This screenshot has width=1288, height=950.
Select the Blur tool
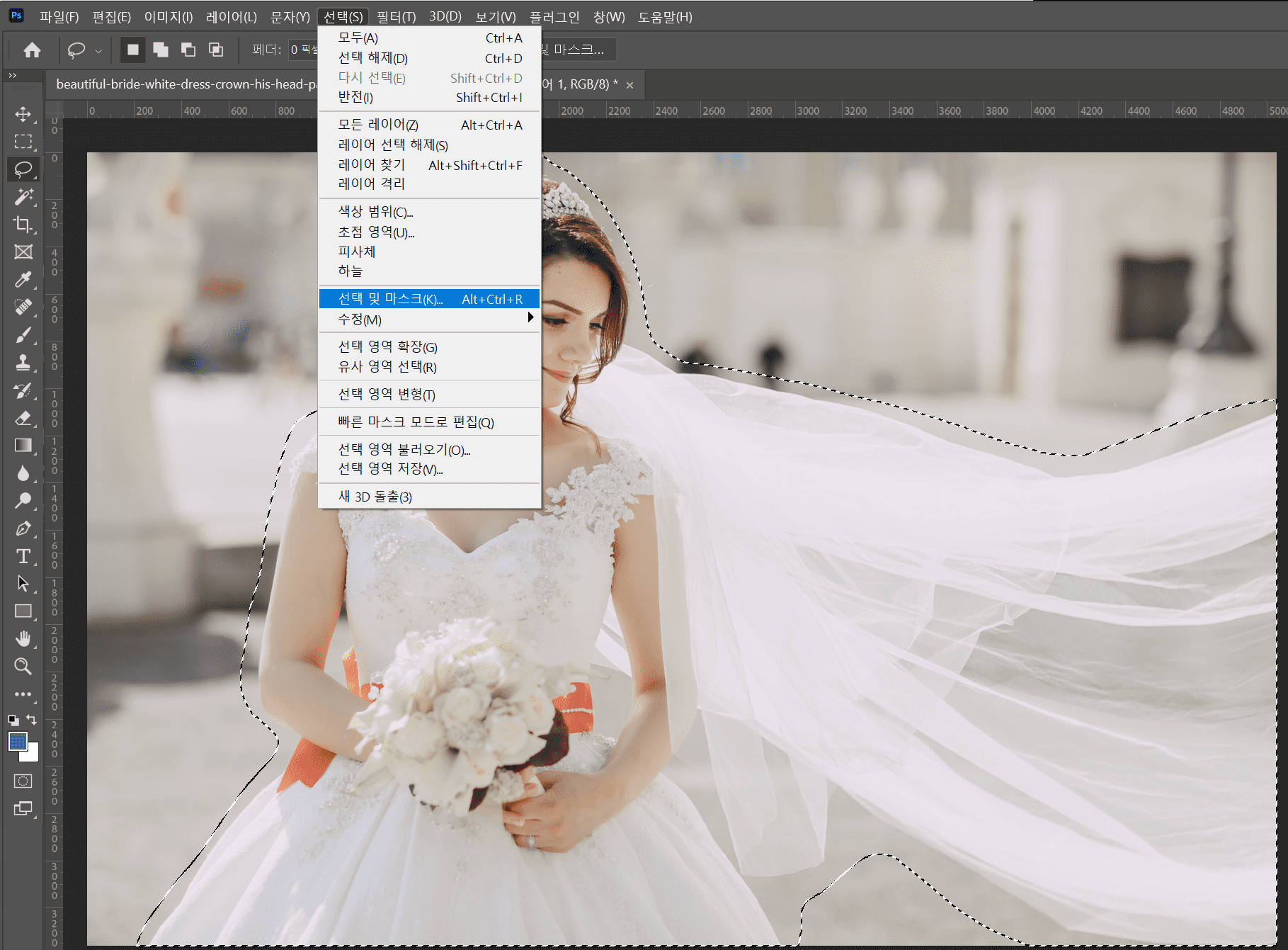(x=23, y=473)
